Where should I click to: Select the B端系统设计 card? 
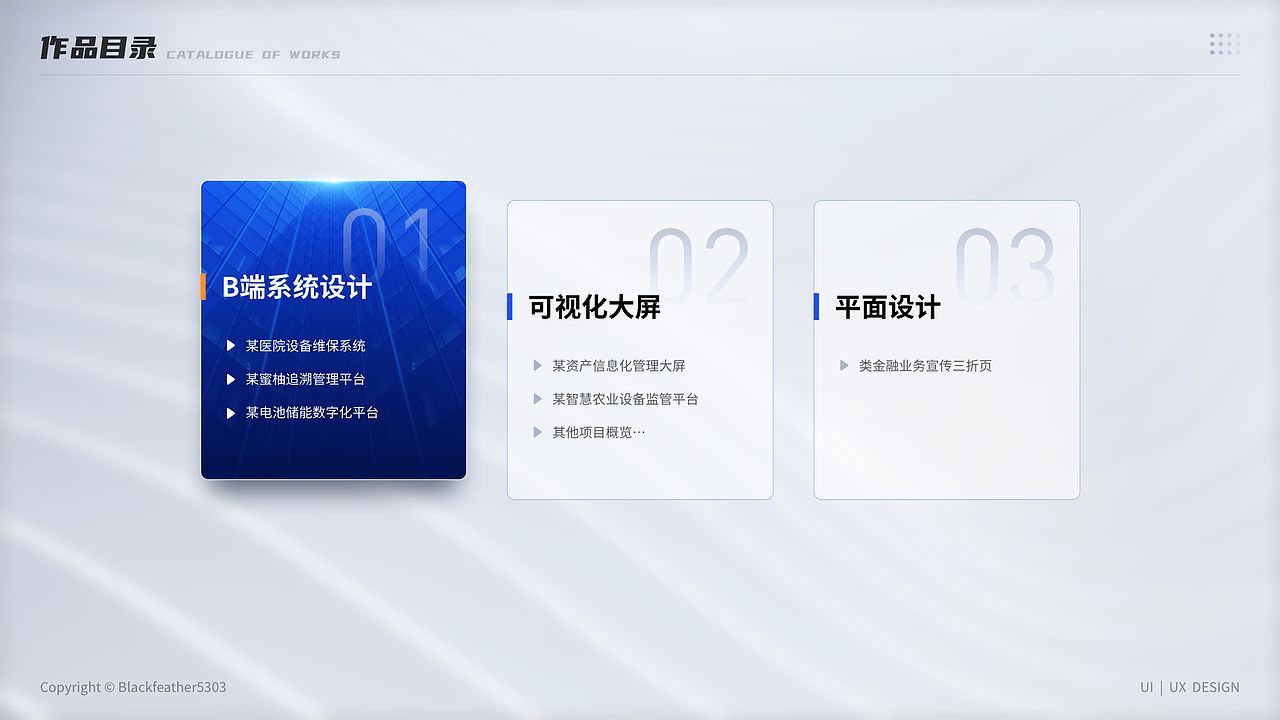coord(333,329)
